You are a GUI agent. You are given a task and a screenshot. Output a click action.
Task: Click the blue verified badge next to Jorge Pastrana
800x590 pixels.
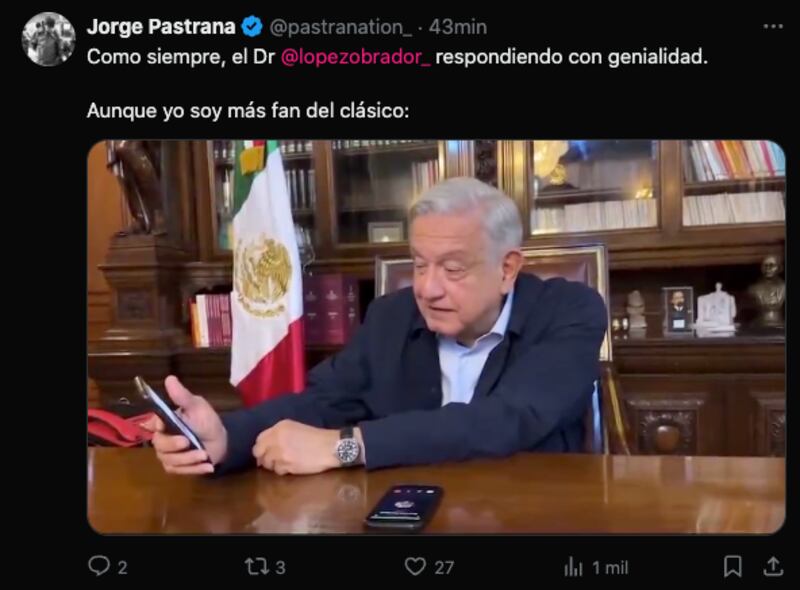252,27
